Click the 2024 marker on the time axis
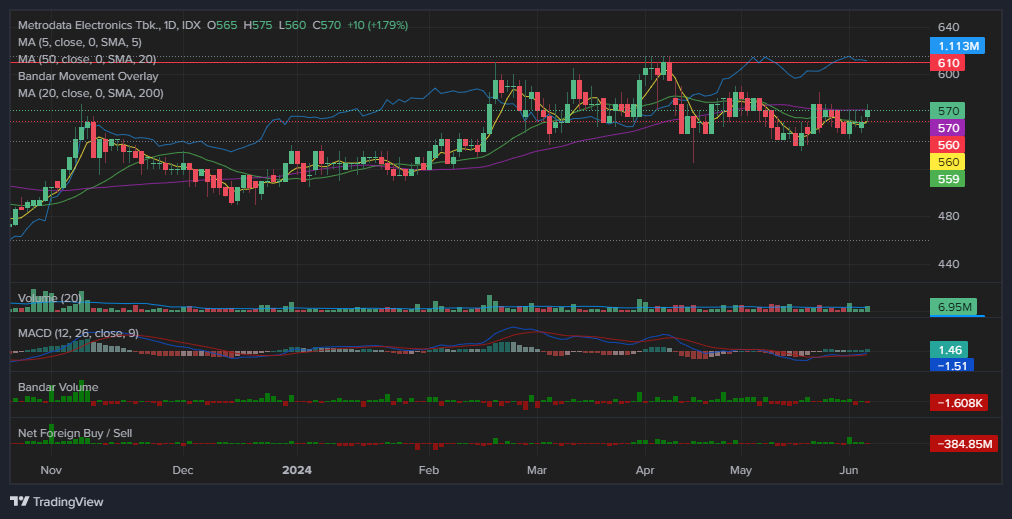This screenshot has height=519, width=1012. pyautogui.click(x=297, y=469)
